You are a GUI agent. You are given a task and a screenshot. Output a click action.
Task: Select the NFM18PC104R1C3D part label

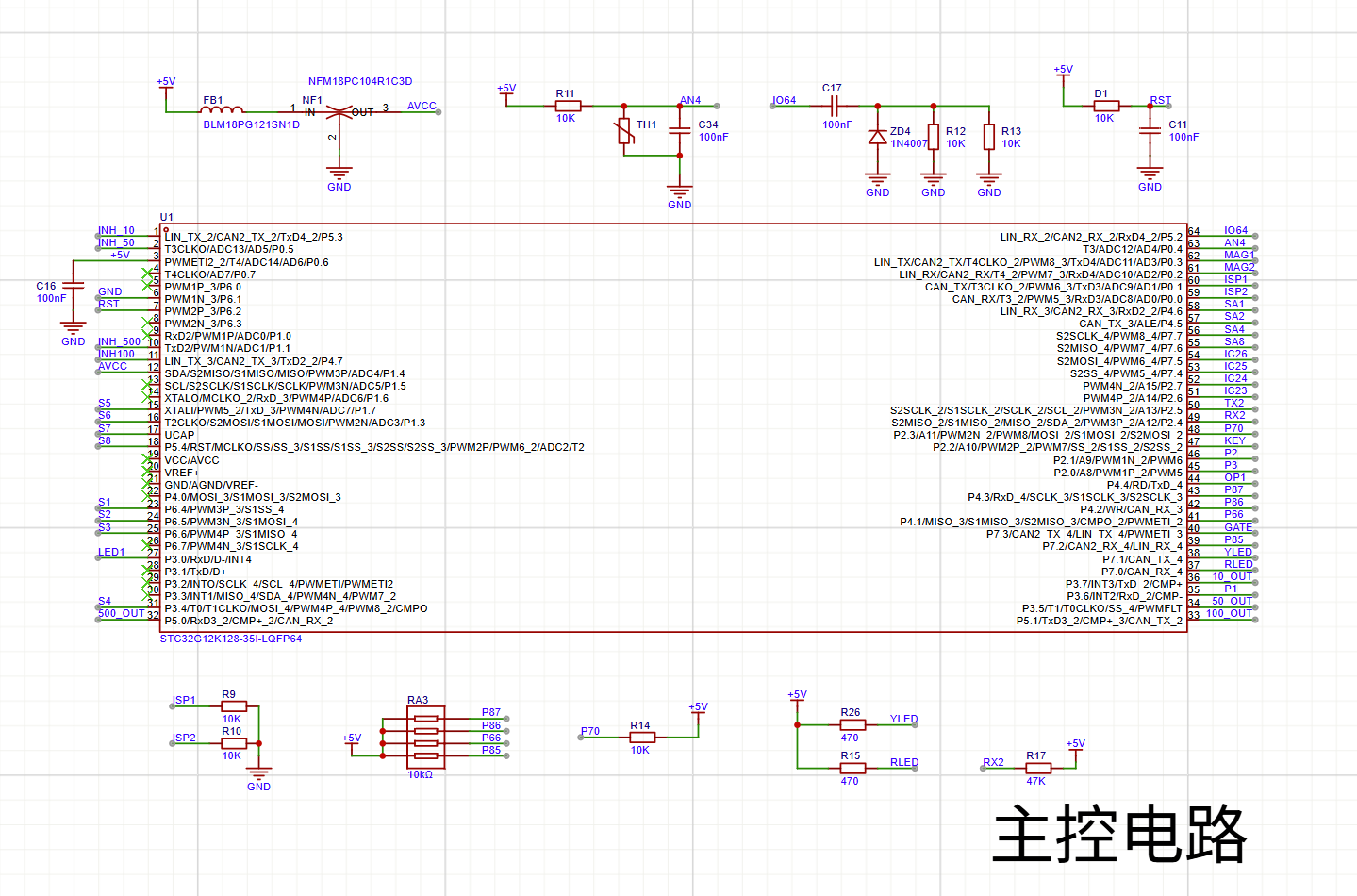point(360,81)
